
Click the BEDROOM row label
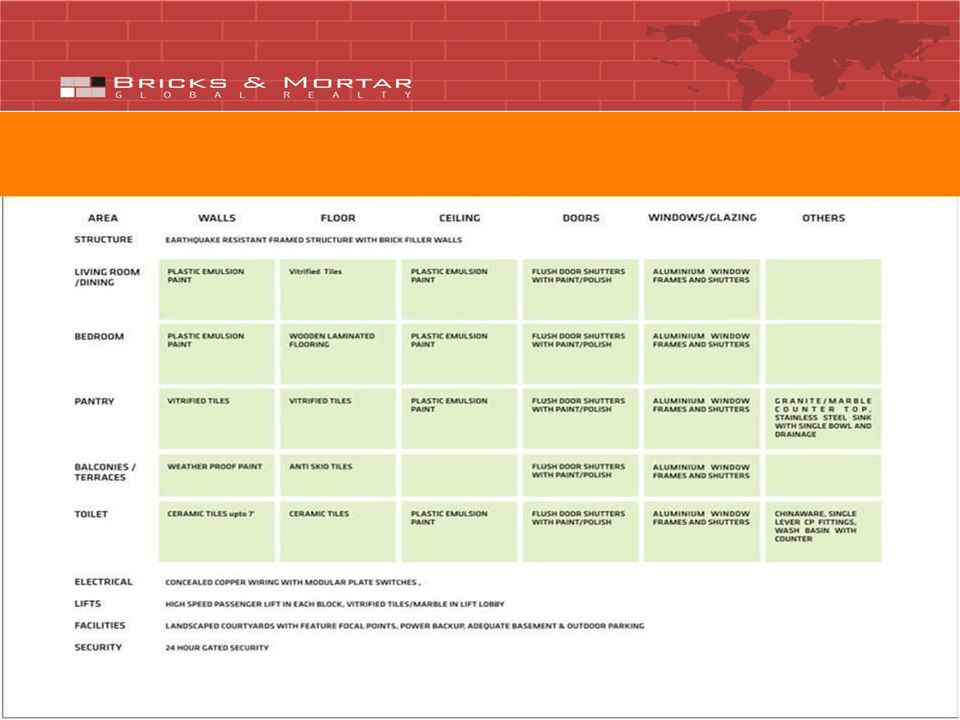pyautogui.click(x=99, y=337)
